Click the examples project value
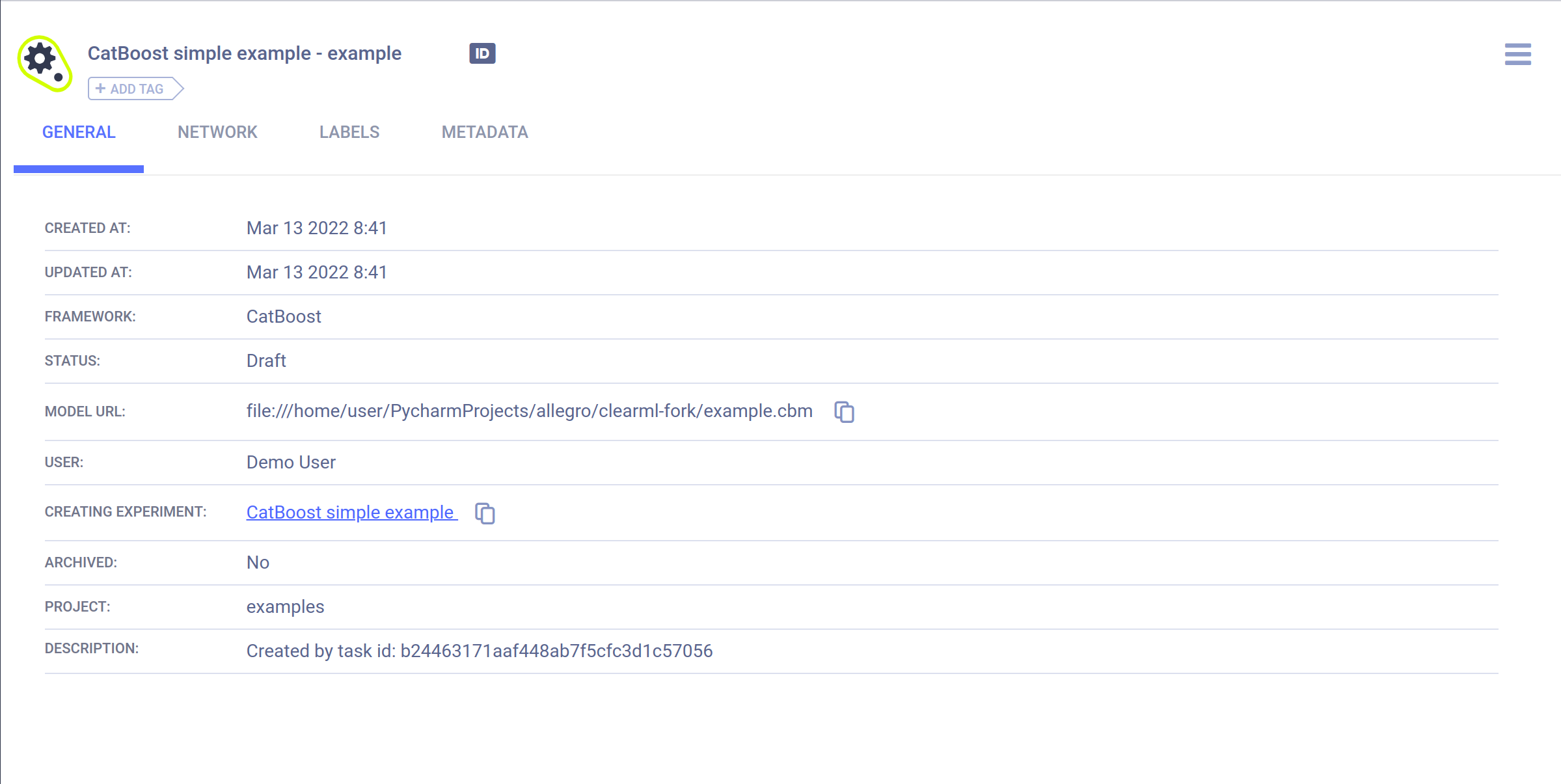The height and width of the screenshot is (784, 1561). tap(285, 606)
